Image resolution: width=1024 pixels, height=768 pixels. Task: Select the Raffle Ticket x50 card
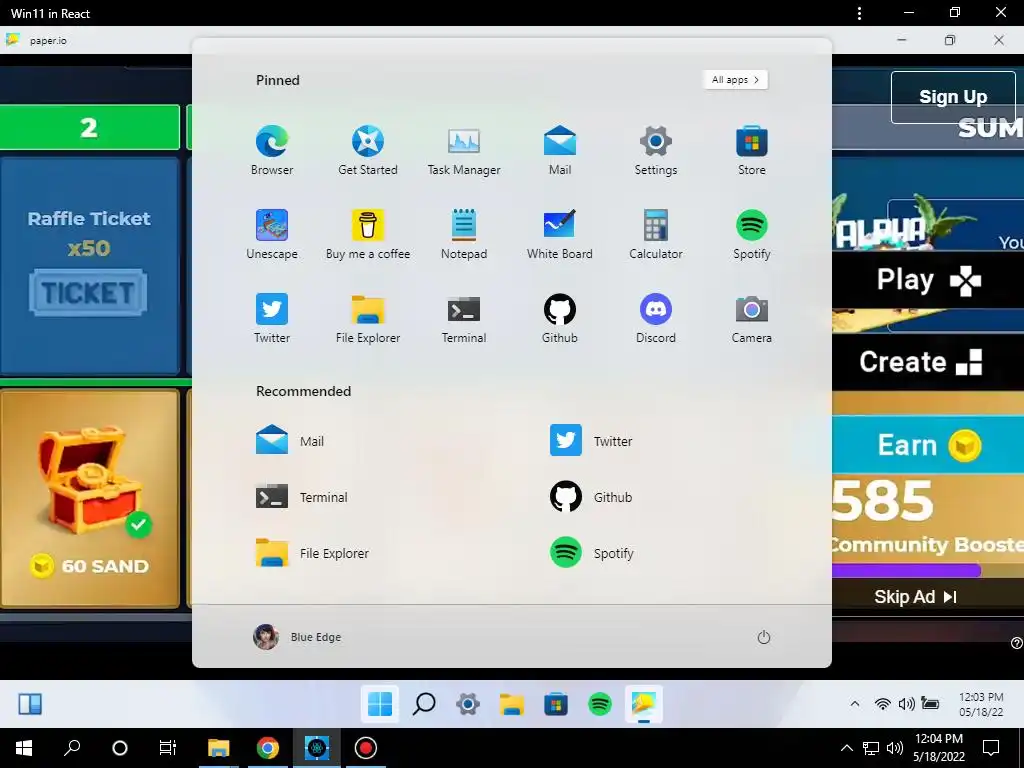pos(90,265)
